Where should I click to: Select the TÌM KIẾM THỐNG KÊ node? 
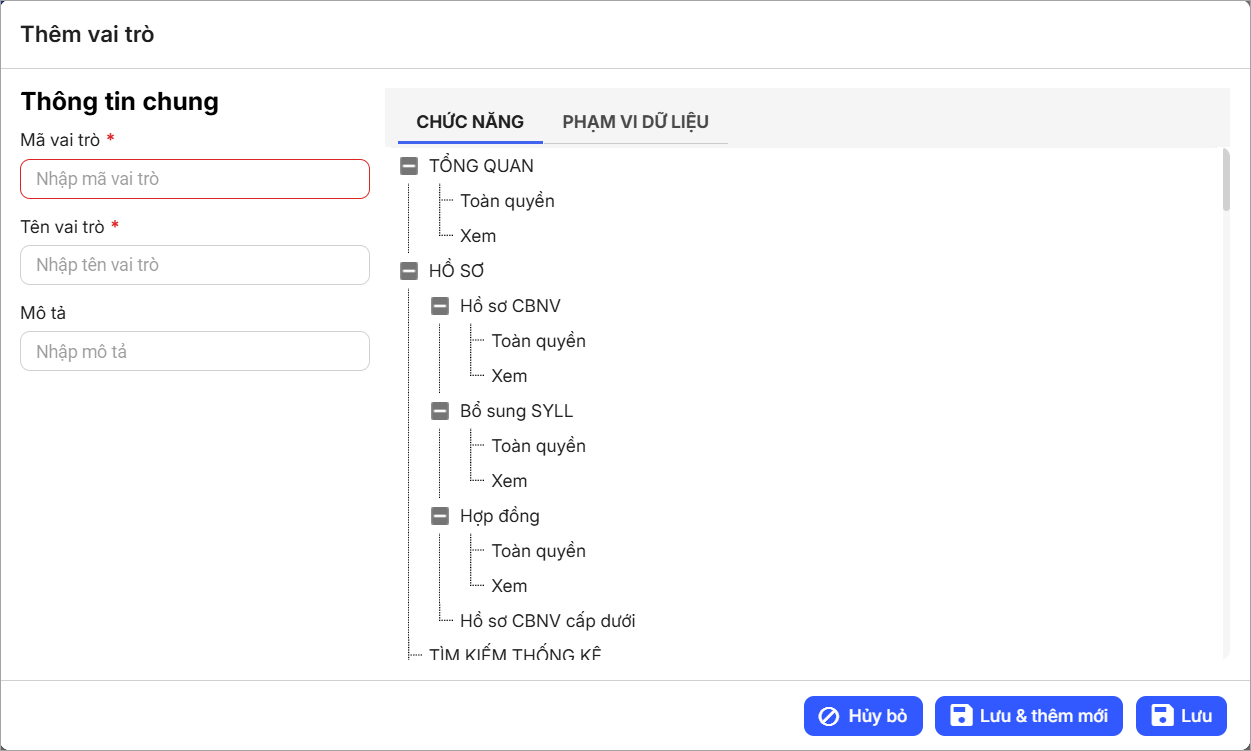coord(515,655)
